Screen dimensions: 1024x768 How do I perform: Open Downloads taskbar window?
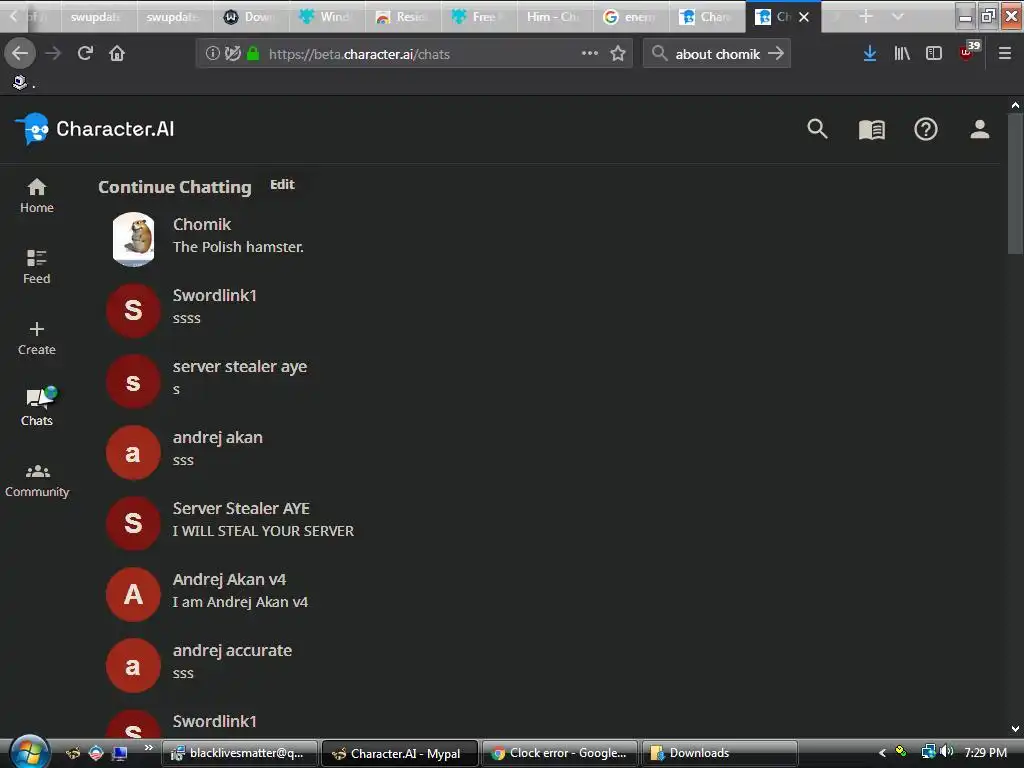point(720,753)
